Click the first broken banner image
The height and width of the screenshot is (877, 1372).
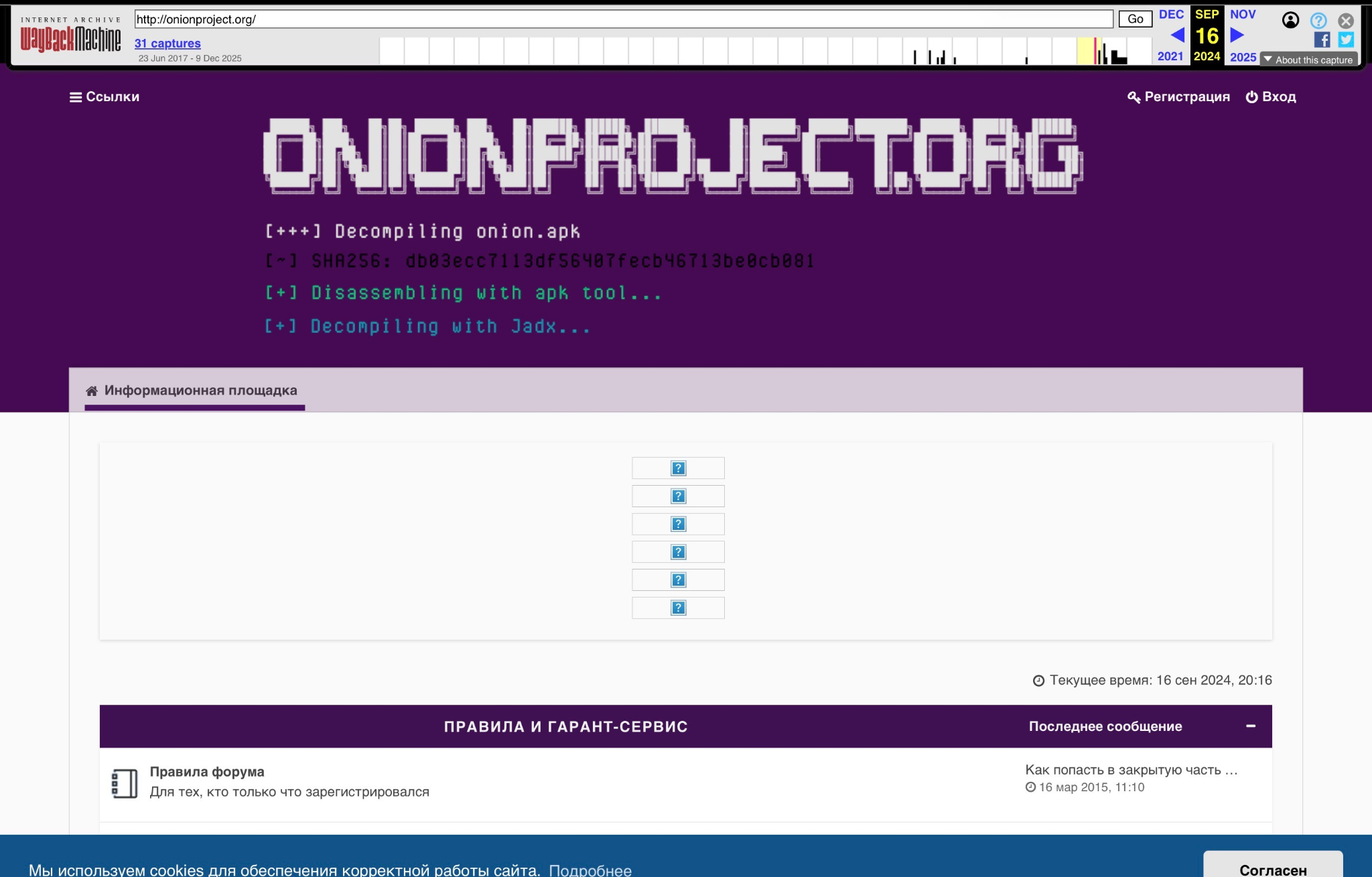678,468
